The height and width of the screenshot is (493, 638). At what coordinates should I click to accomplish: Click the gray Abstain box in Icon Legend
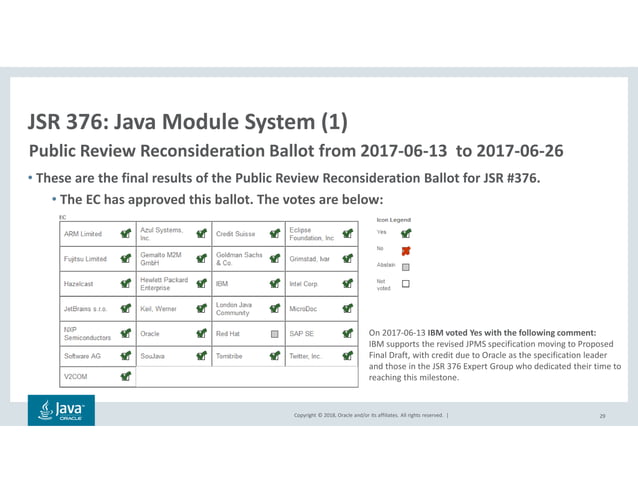[406, 267]
